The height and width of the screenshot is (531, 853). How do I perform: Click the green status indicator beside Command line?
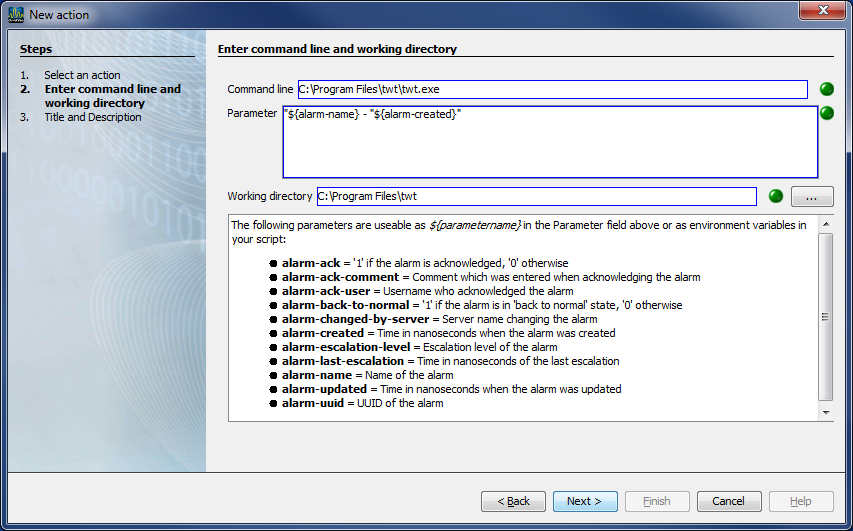[826, 89]
